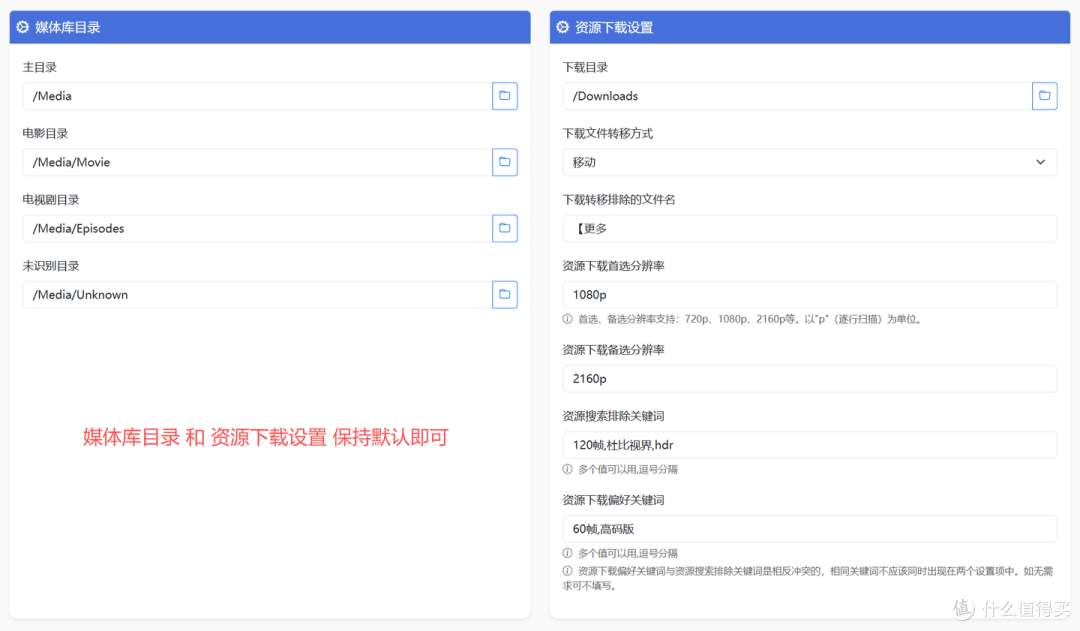
Task: Click 资源下载备选分辨率 field showing 2160p
Action: (810, 378)
